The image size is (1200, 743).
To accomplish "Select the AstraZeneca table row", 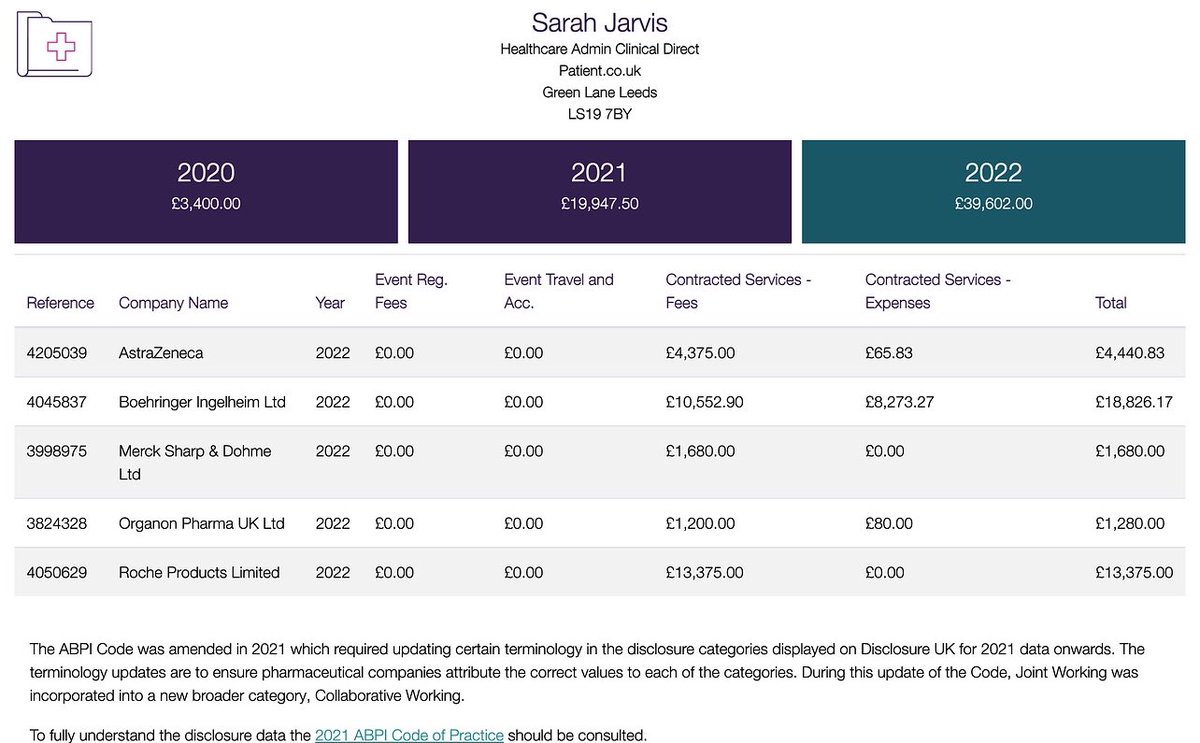I will 600,353.
